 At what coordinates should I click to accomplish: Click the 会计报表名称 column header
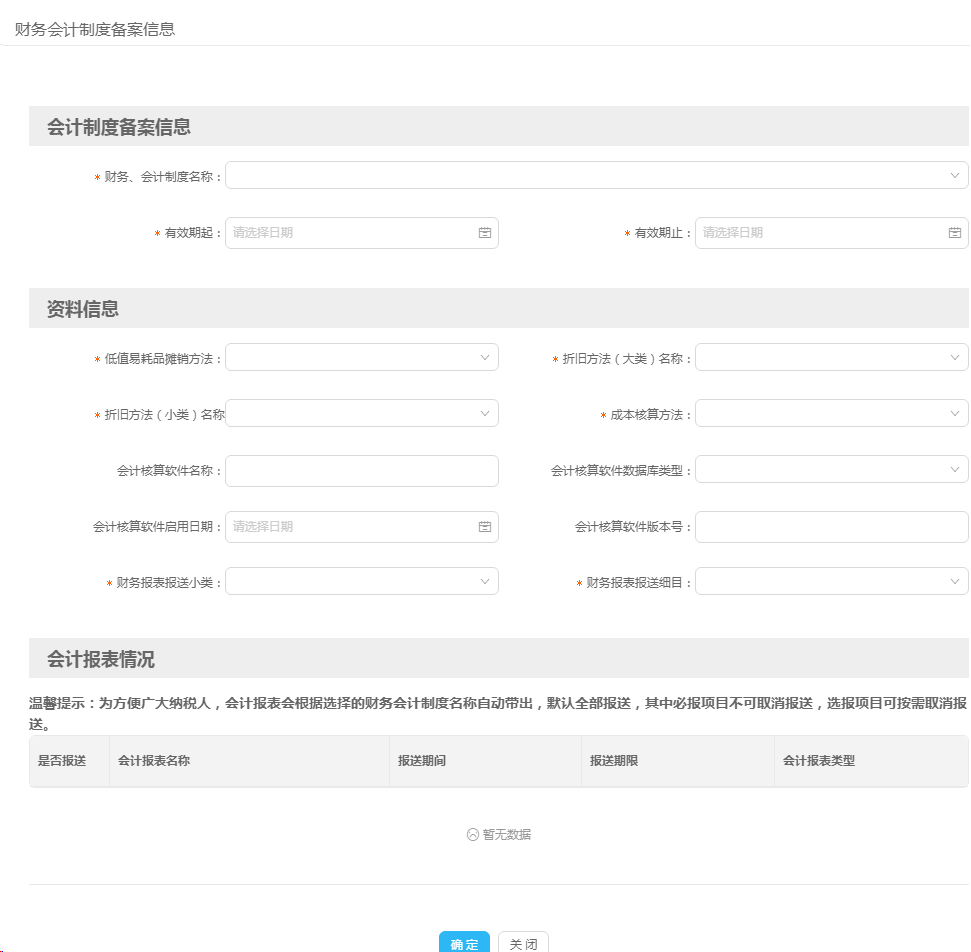[154, 761]
